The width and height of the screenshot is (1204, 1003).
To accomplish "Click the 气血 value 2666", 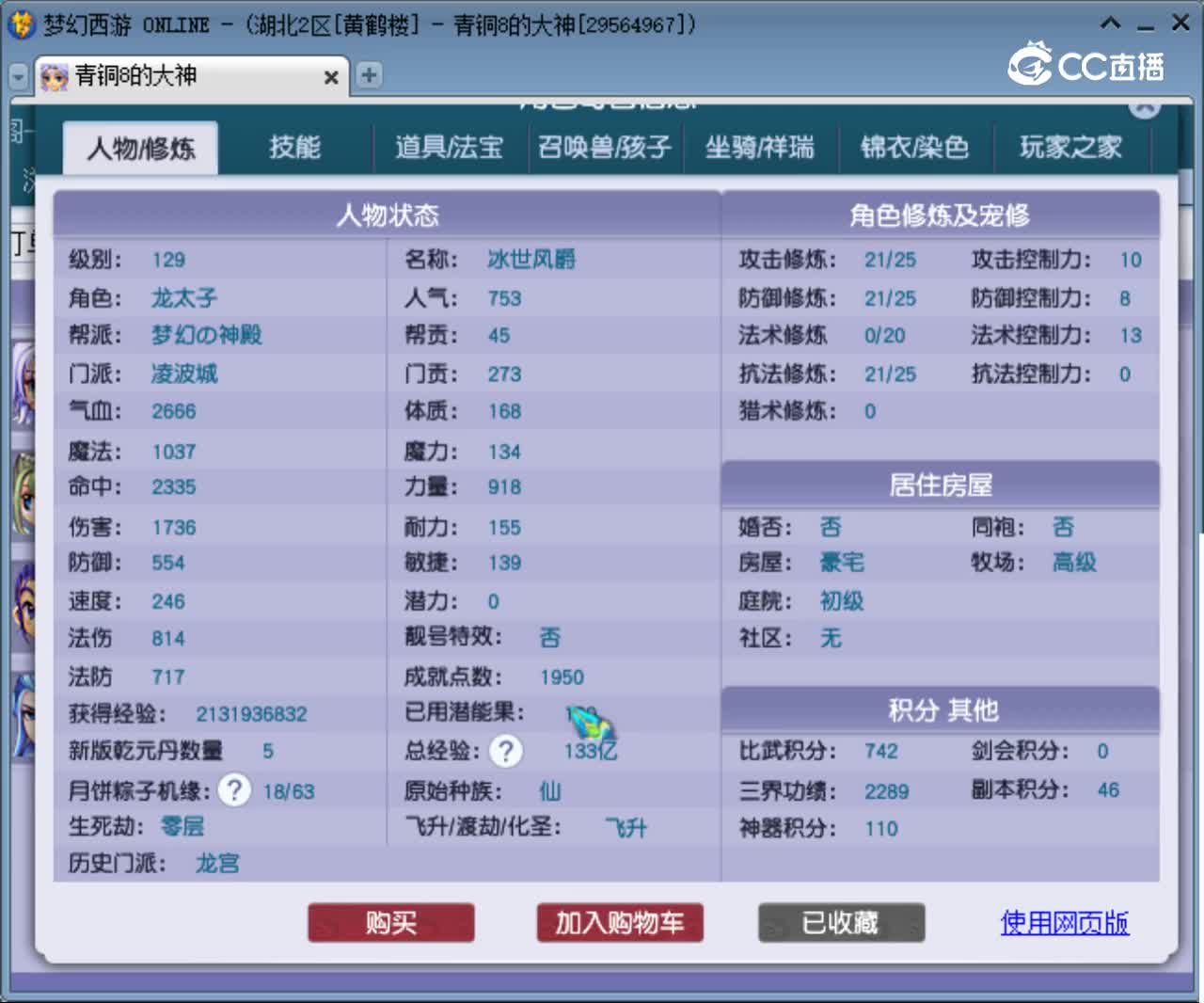I will [x=174, y=411].
